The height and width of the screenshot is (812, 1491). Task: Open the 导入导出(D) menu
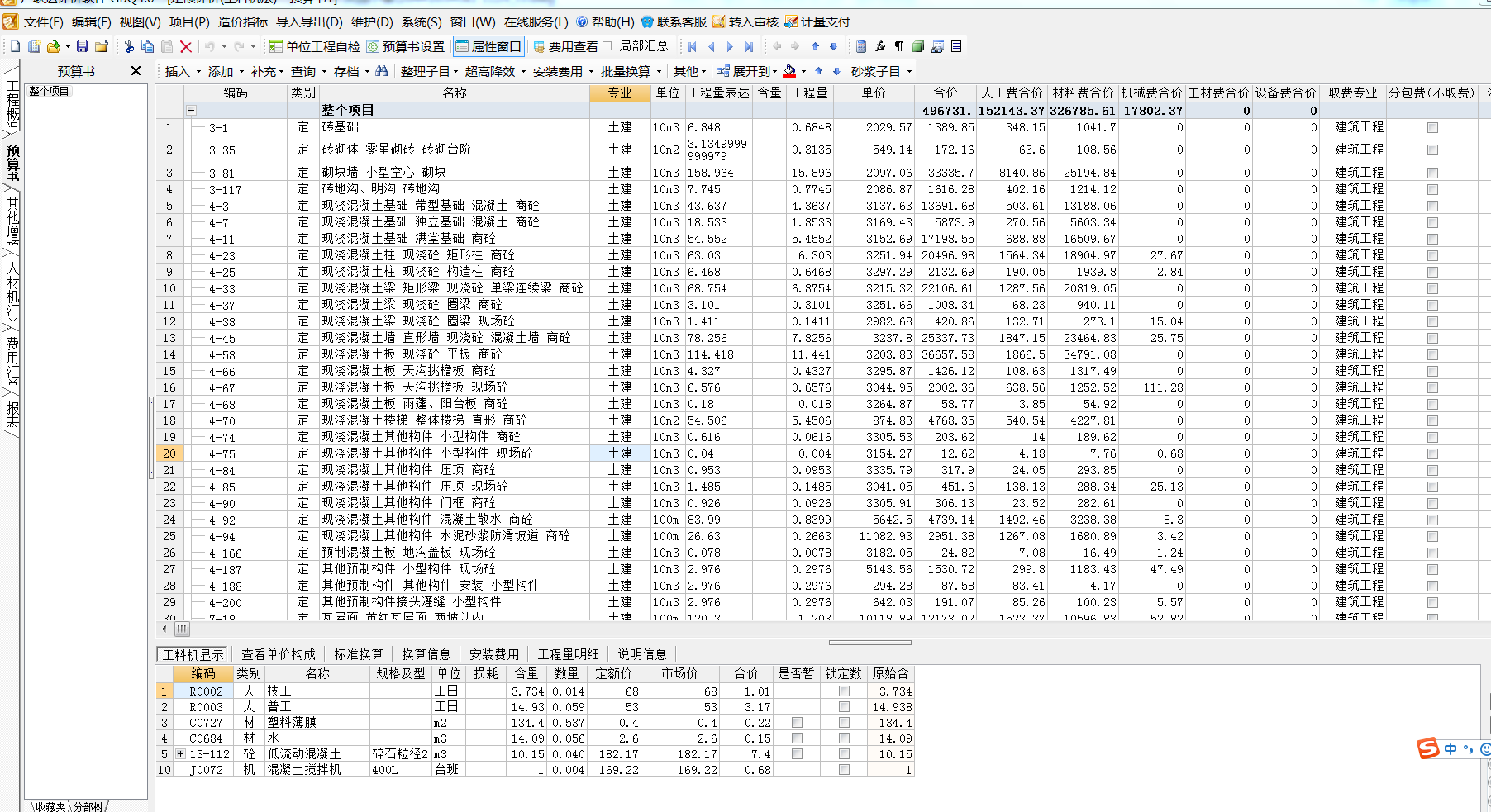coord(309,22)
